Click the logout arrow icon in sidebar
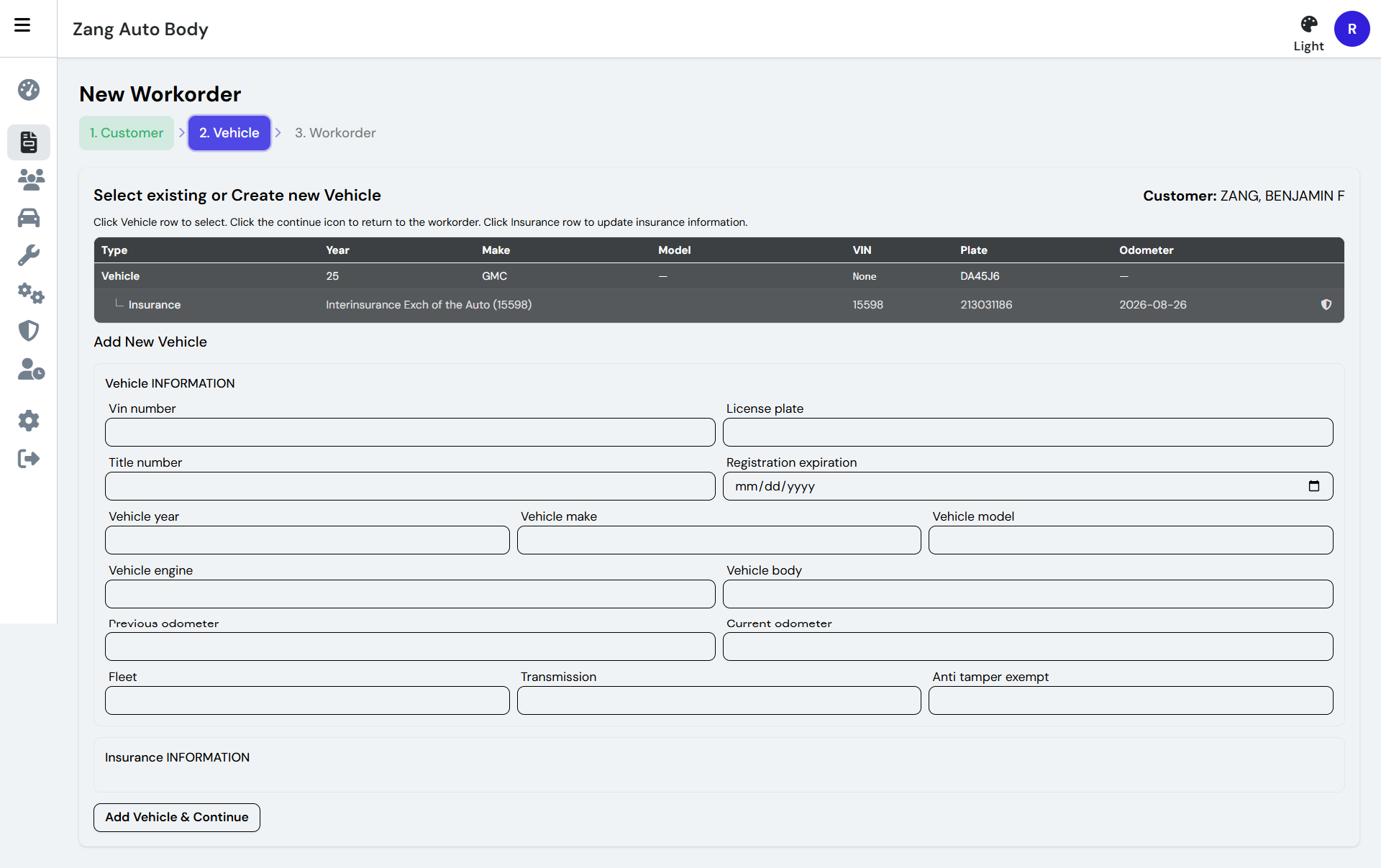Viewport: 1381px width, 868px height. pos(29,459)
